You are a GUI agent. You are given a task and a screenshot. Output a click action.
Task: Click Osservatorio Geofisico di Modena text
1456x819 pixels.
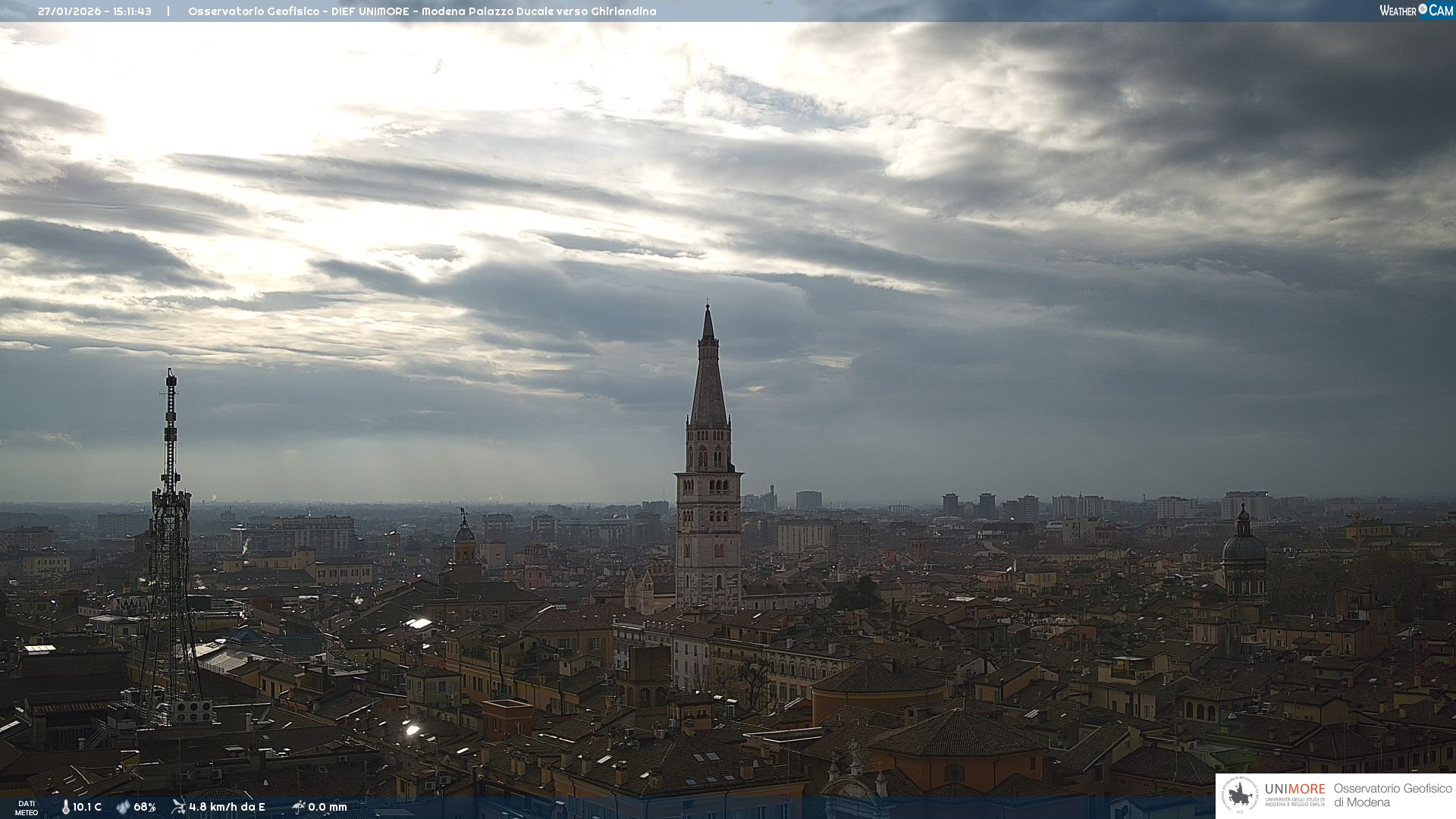click(x=1392, y=795)
